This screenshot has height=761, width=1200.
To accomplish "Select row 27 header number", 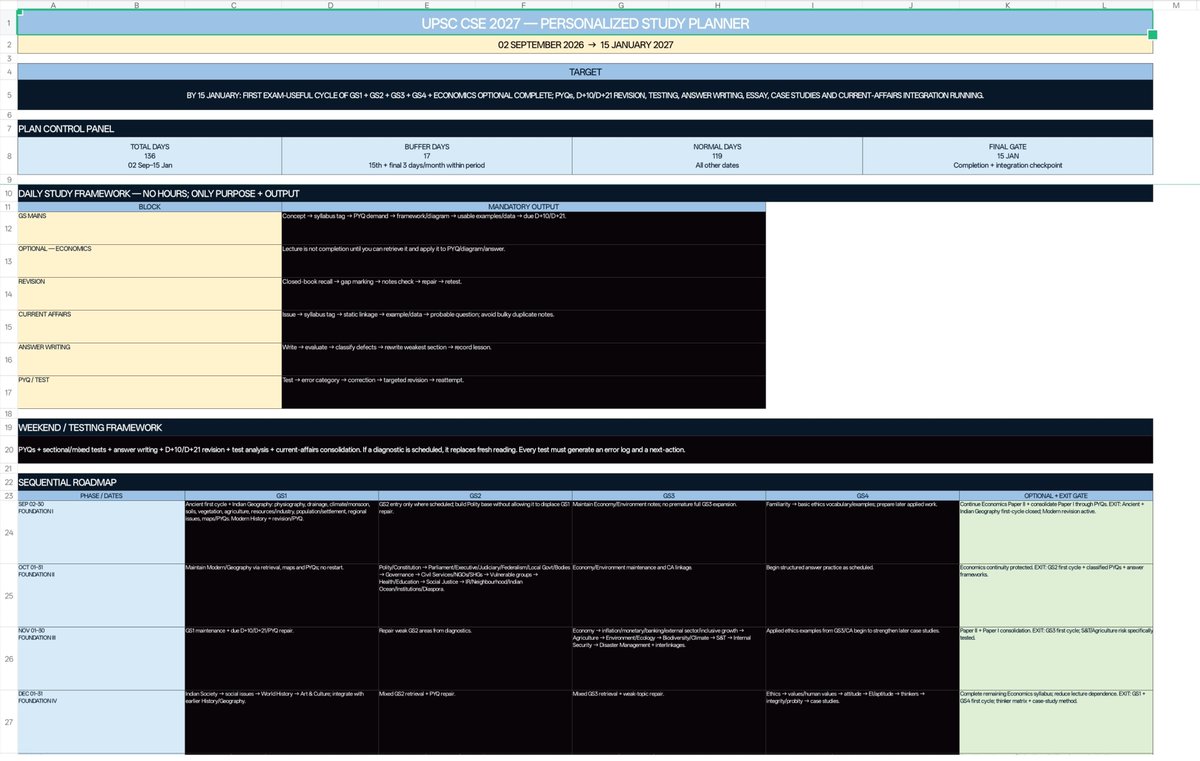I will [8, 721].
